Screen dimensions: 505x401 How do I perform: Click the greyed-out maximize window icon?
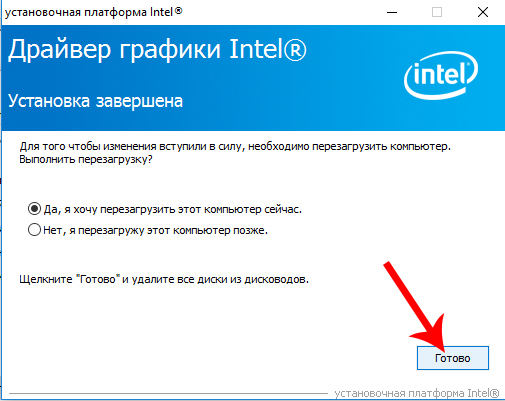(x=437, y=12)
